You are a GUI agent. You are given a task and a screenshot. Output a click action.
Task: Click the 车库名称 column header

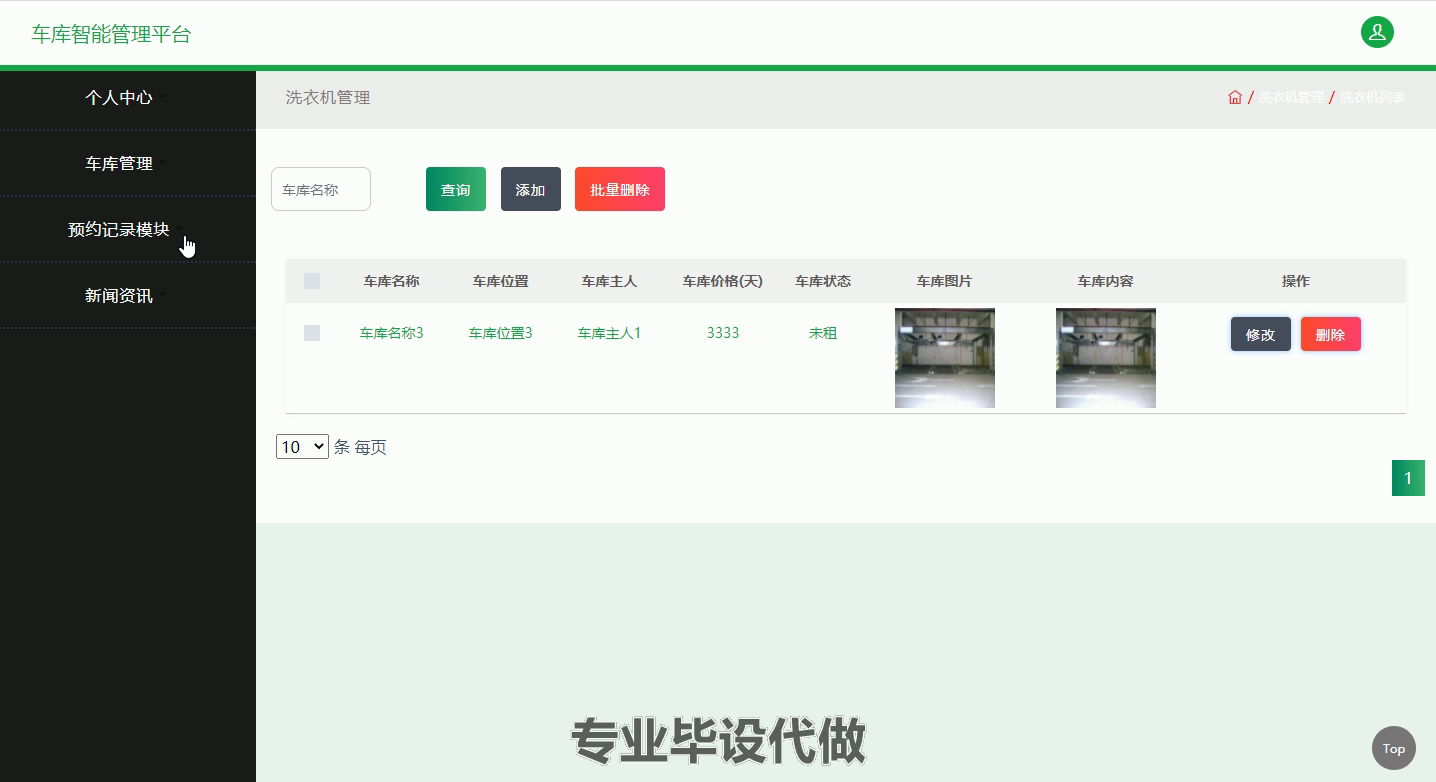point(392,281)
